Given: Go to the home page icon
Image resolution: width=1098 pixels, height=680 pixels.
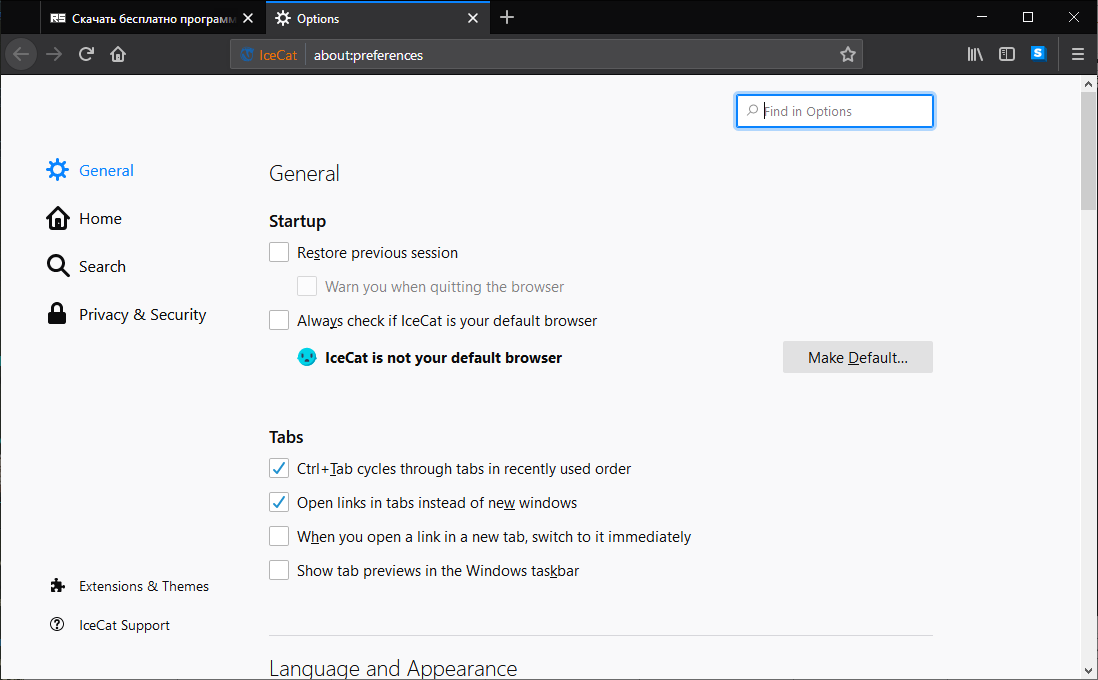Looking at the screenshot, I should coord(118,55).
